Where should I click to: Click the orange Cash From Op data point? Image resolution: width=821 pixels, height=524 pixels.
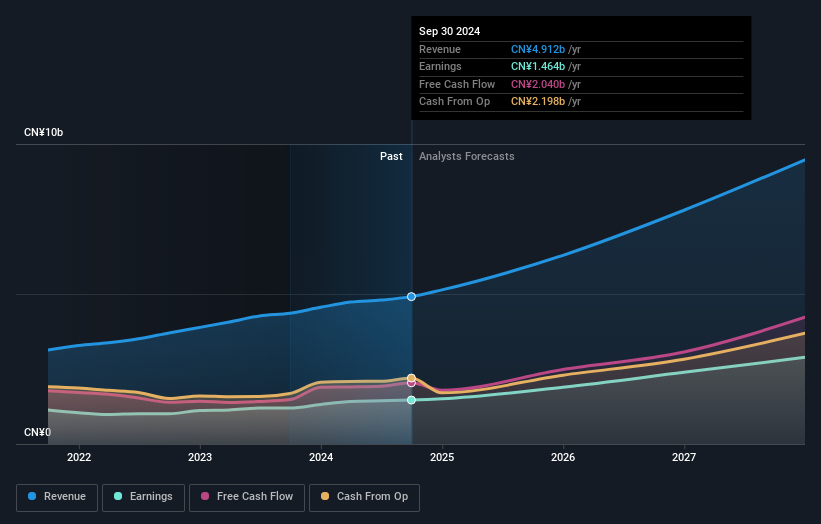pos(412,378)
